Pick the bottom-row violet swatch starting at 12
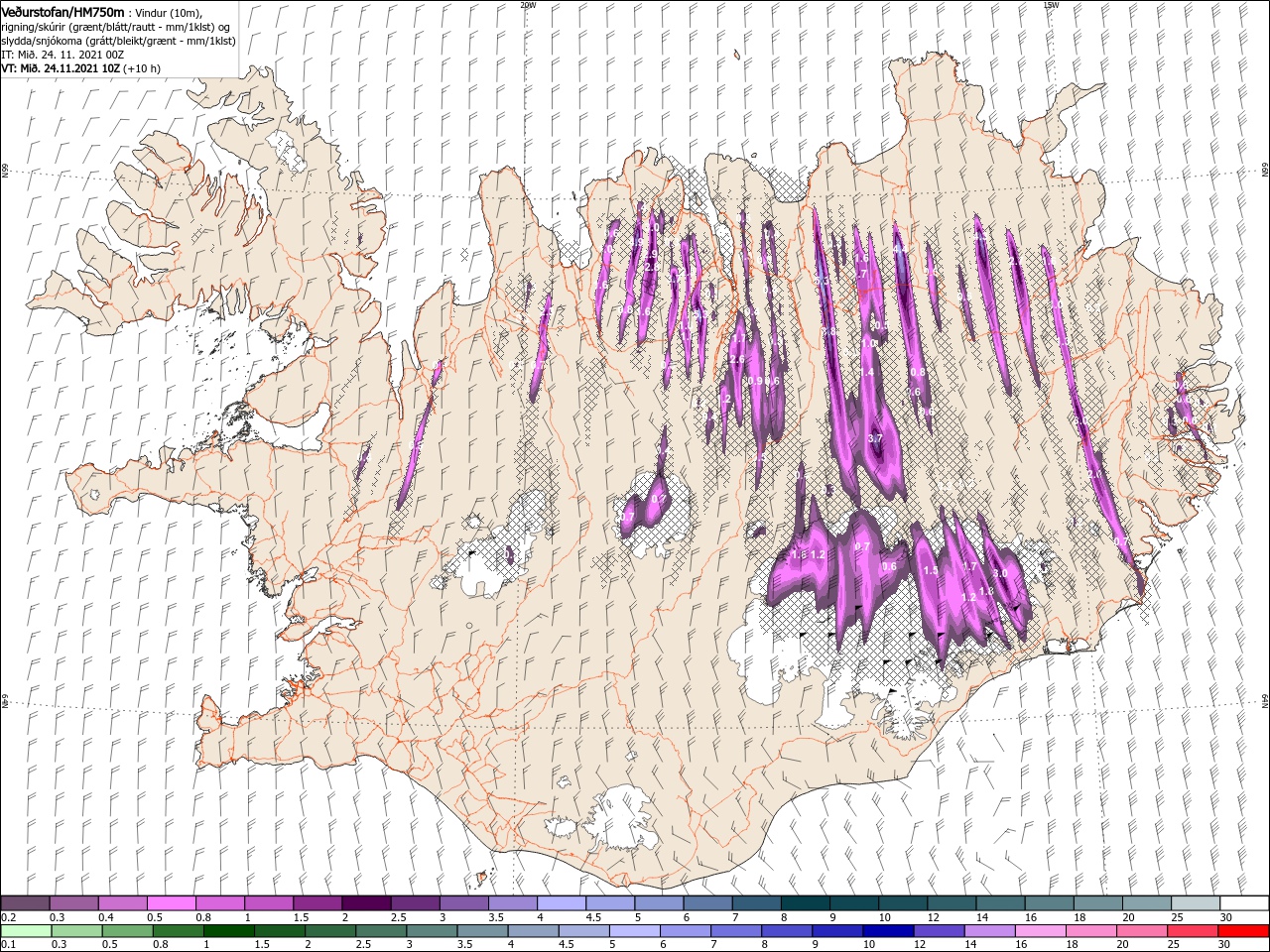The image size is (1270, 952). [x=939, y=930]
